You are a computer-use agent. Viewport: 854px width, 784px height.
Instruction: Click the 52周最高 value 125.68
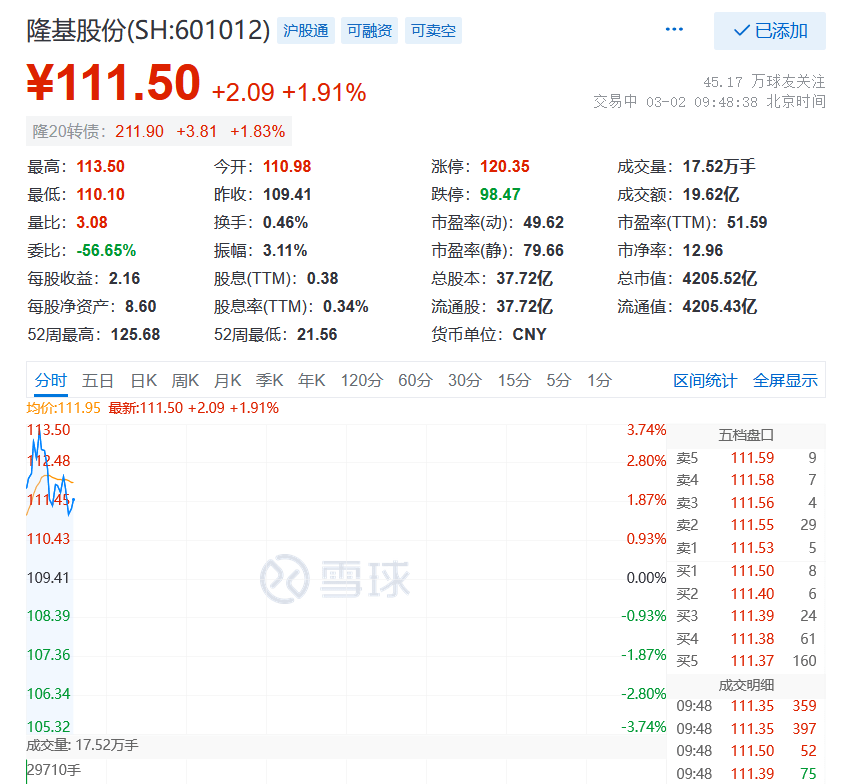click(x=136, y=335)
